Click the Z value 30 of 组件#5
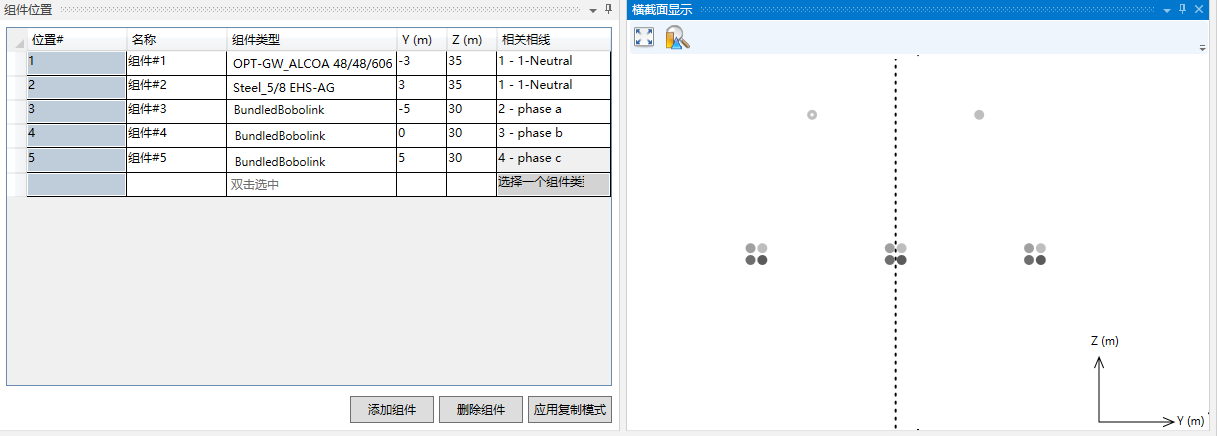 (x=472, y=159)
